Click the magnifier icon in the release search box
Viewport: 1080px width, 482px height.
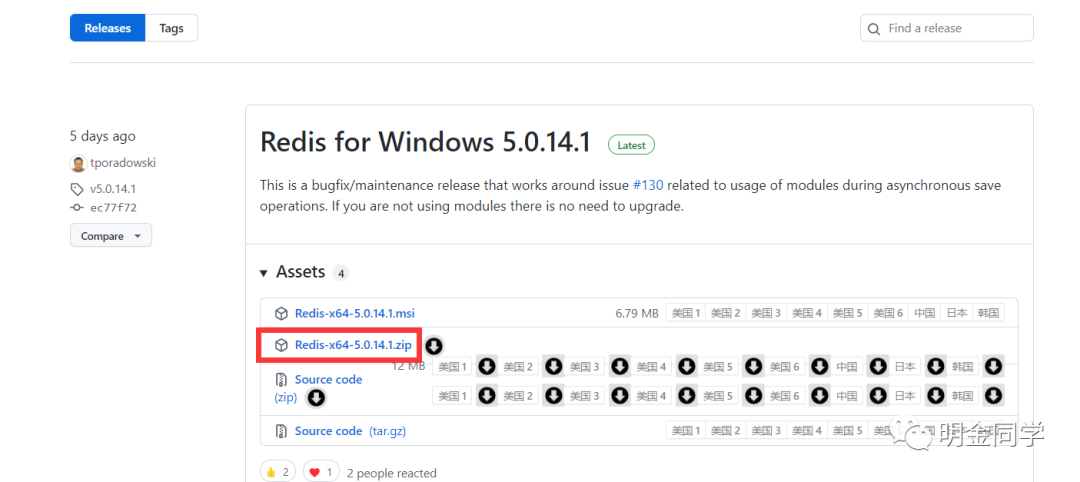875,29
